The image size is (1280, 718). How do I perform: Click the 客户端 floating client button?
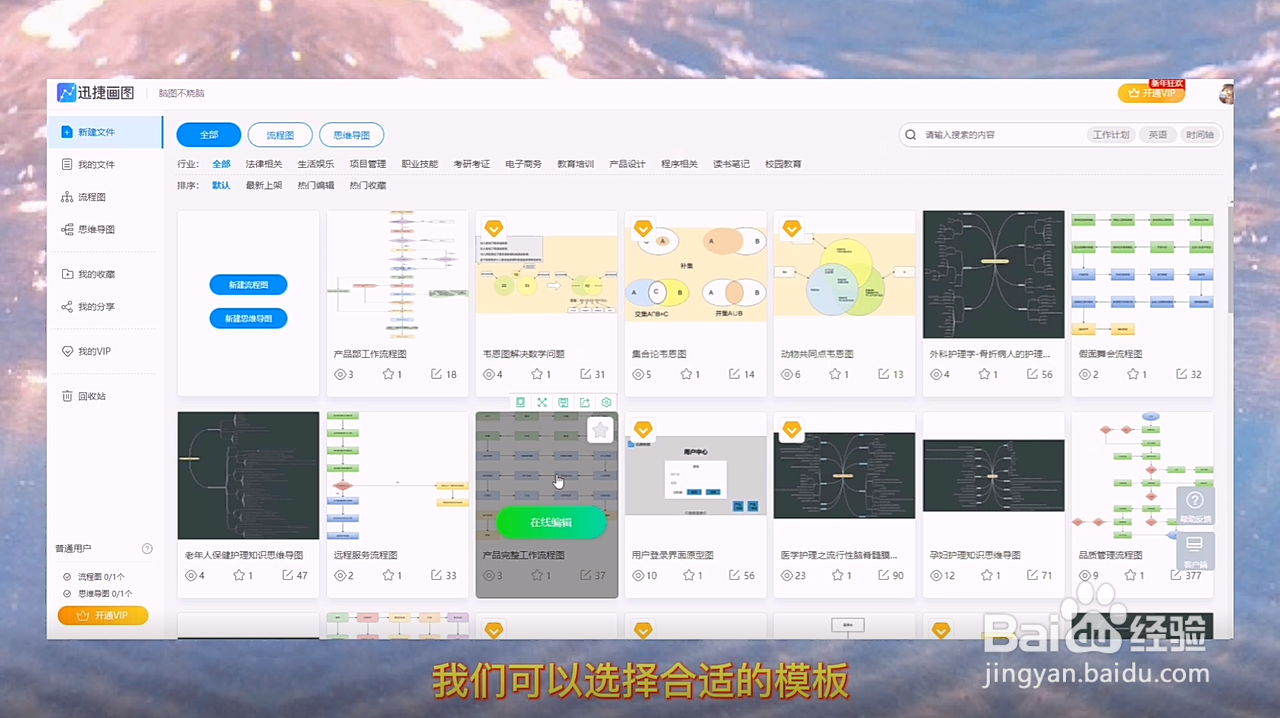(x=1195, y=552)
